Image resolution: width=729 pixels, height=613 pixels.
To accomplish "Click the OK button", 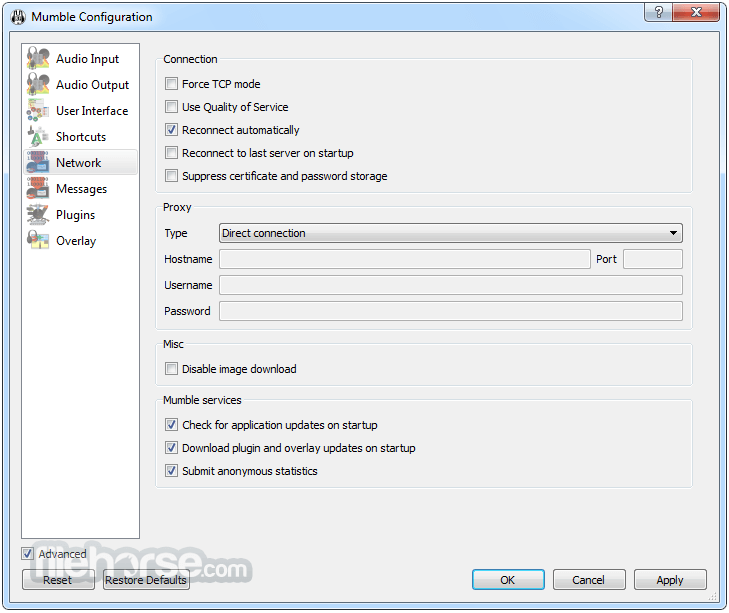I will tap(508, 580).
